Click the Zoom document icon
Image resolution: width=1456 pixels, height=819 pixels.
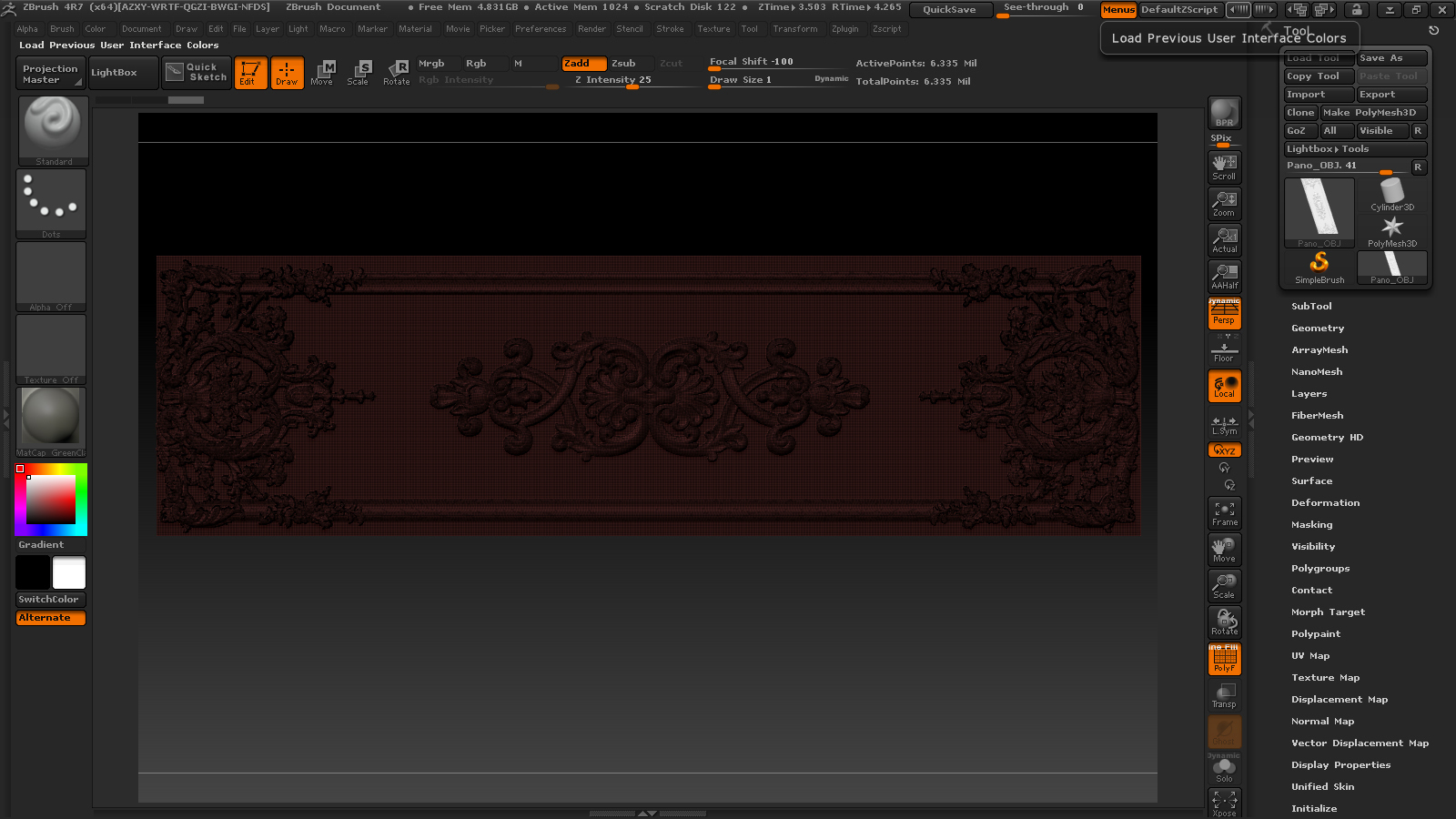click(1224, 204)
